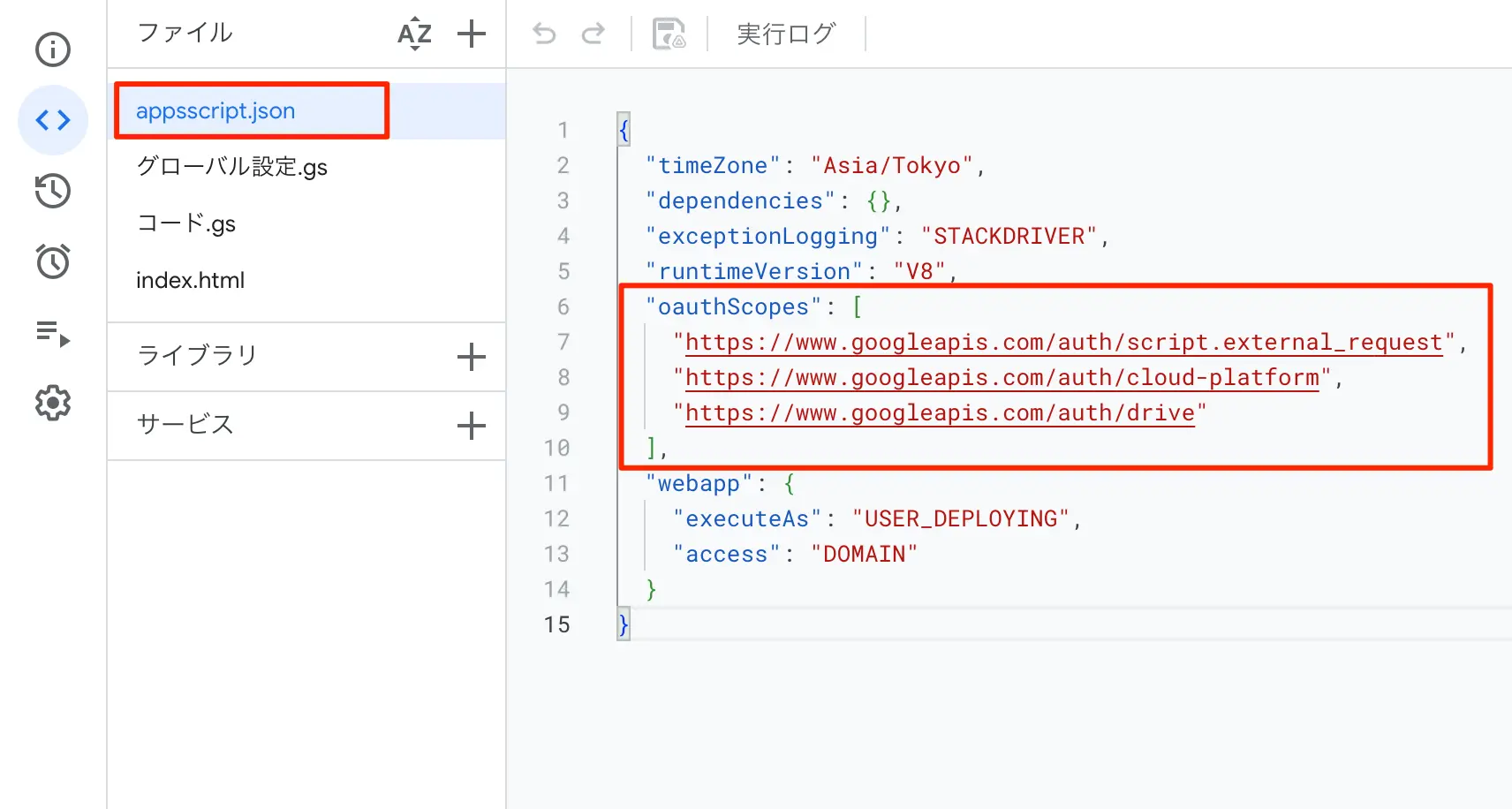The width and height of the screenshot is (1512, 809).
Task: Click the cloud-platform scope URL link
Action: 1002,378
